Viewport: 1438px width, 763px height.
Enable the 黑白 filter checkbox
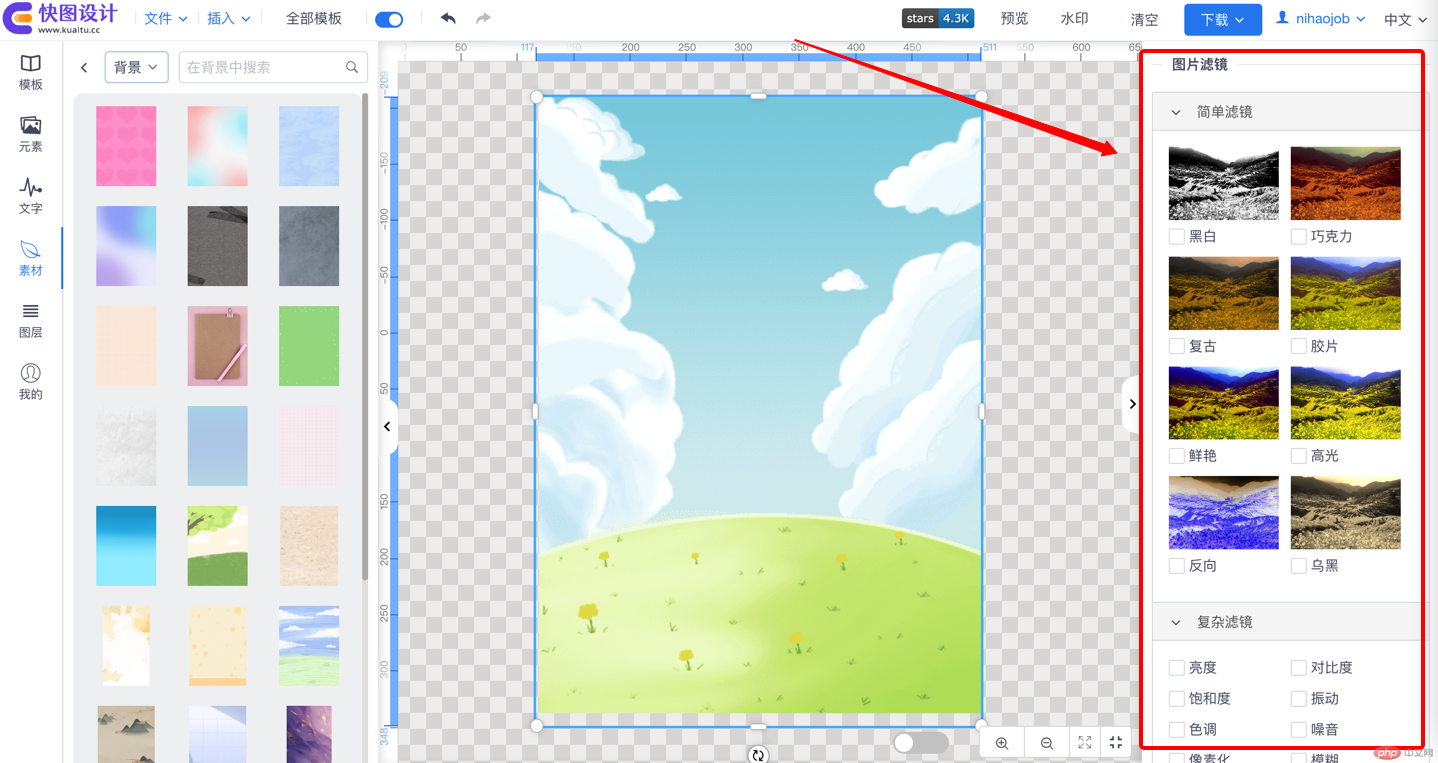coord(1177,237)
